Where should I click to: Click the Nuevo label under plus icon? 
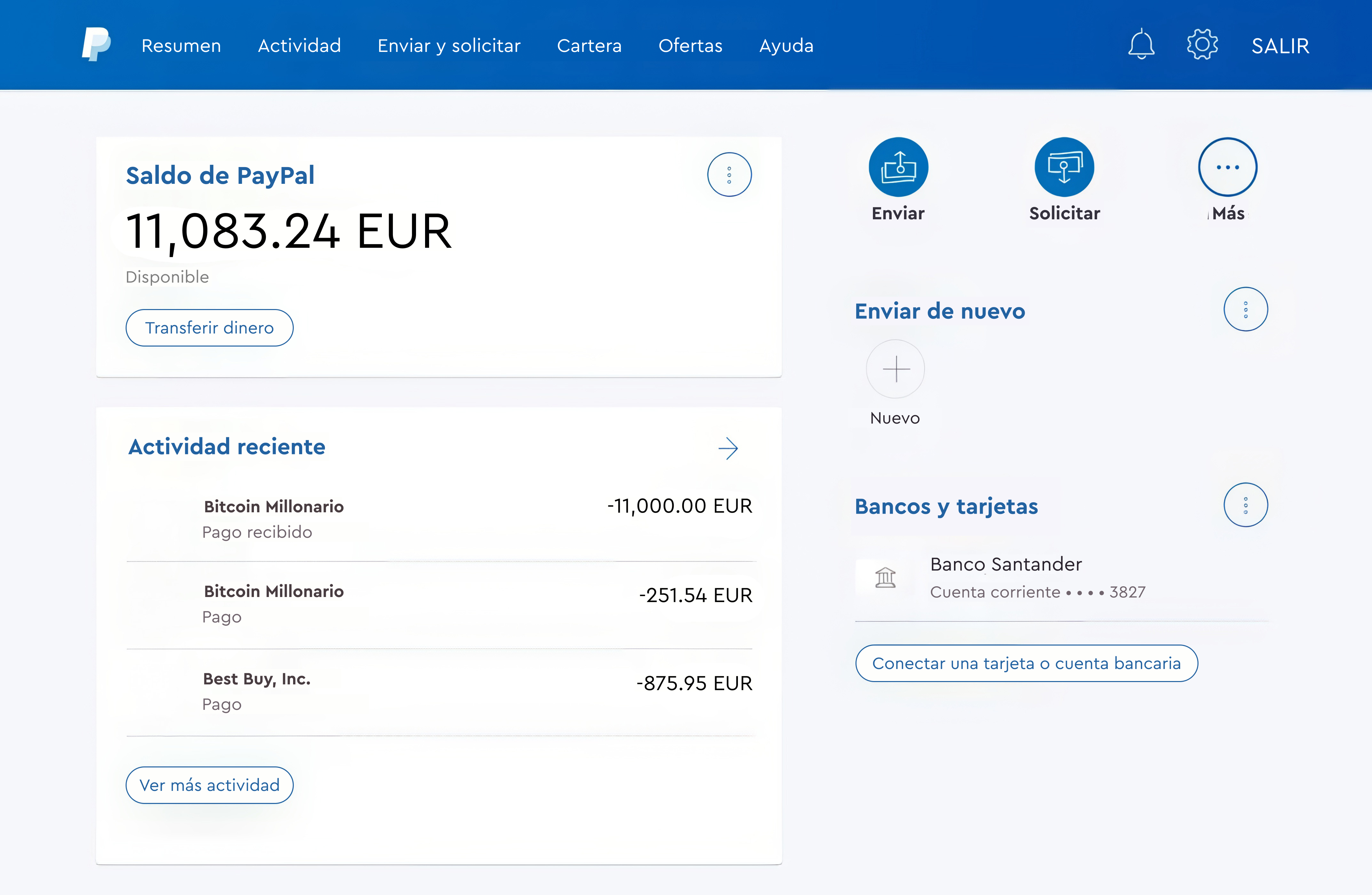[x=895, y=419]
